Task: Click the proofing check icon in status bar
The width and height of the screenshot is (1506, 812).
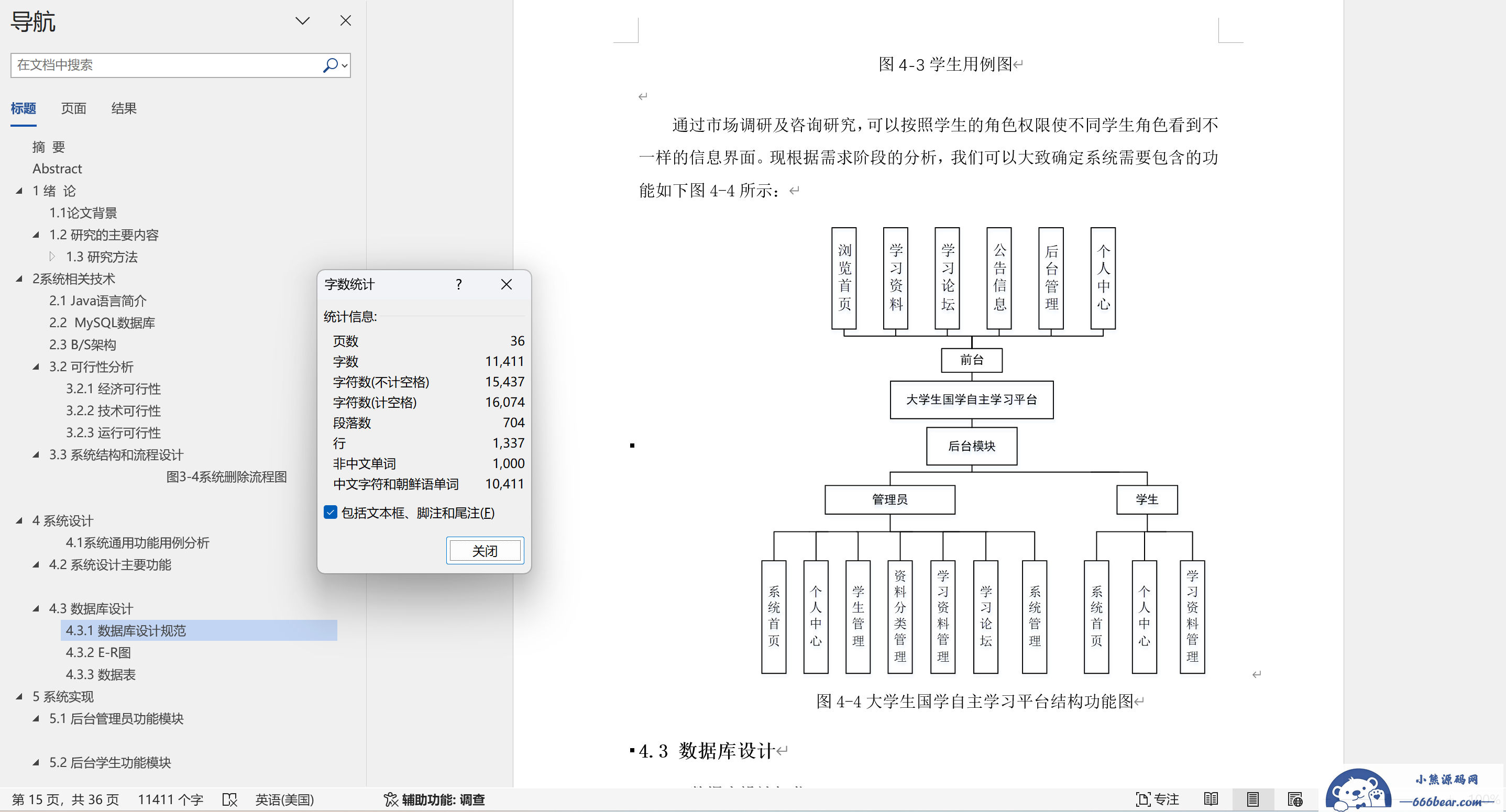Action: pyautogui.click(x=230, y=800)
